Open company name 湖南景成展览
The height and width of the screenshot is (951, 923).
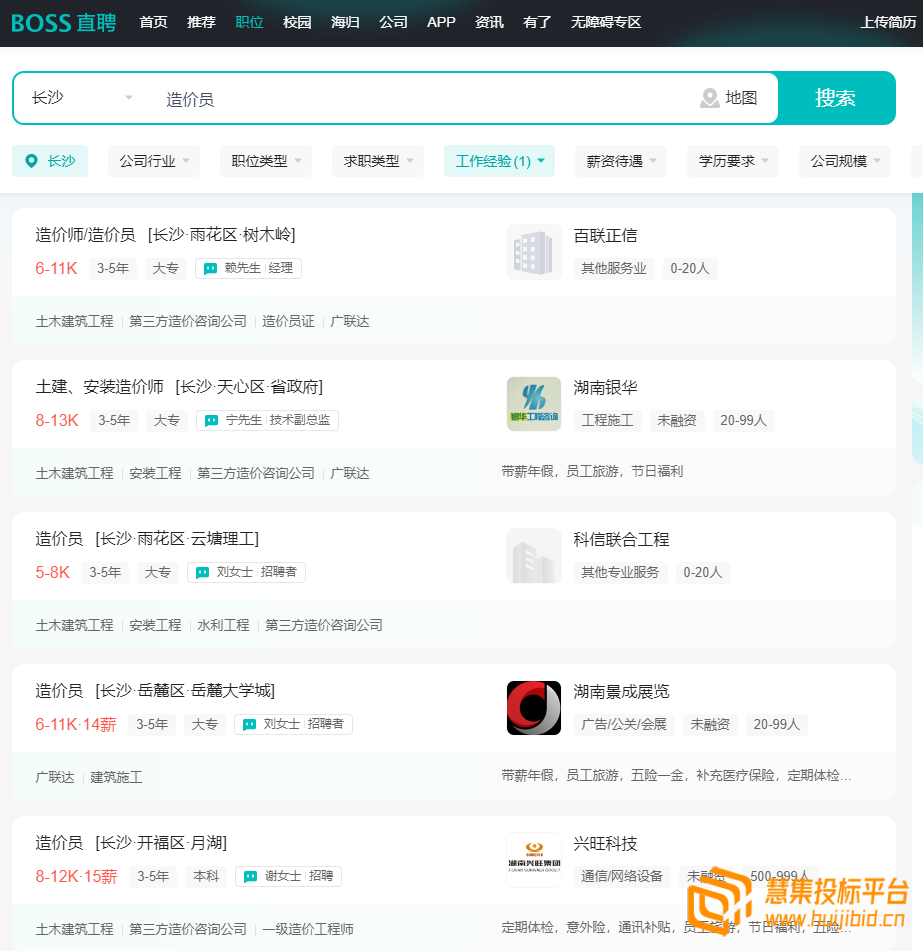tap(621, 691)
